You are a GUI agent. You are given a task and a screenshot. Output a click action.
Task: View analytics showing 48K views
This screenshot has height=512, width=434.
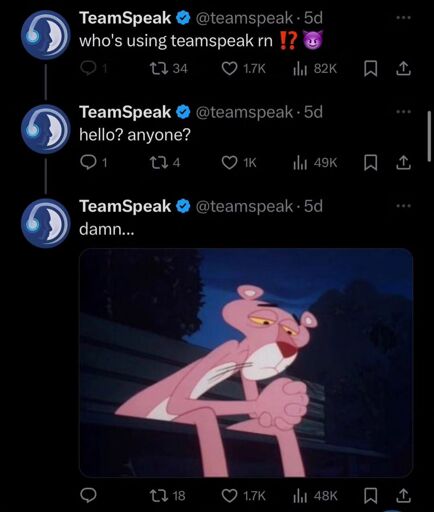(315, 495)
